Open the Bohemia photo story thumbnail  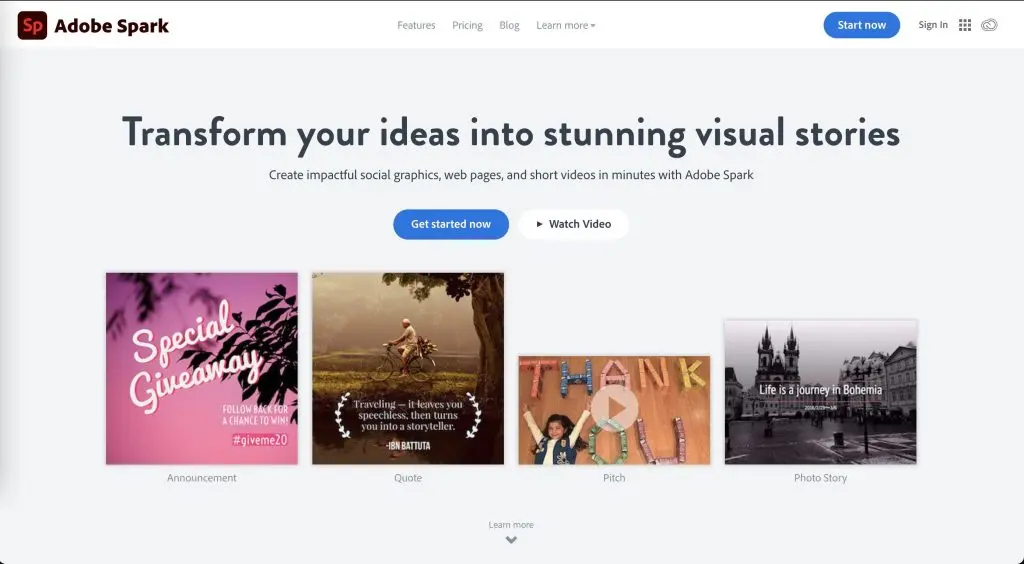pyautogui.click(x=820, y=392)
